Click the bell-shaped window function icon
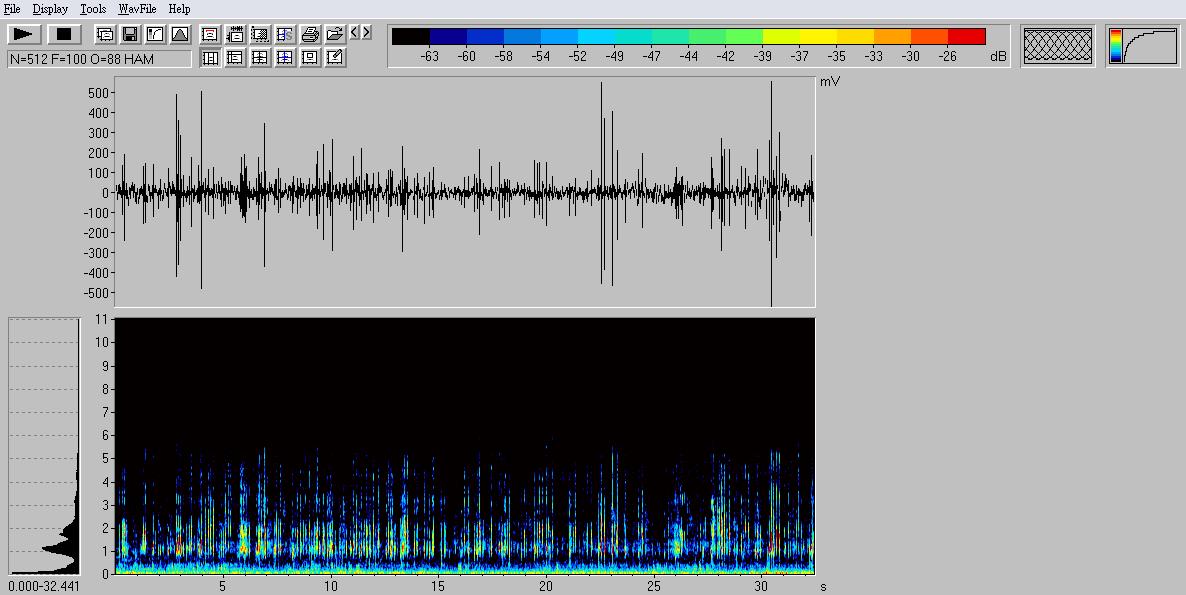 pos(180,34)
